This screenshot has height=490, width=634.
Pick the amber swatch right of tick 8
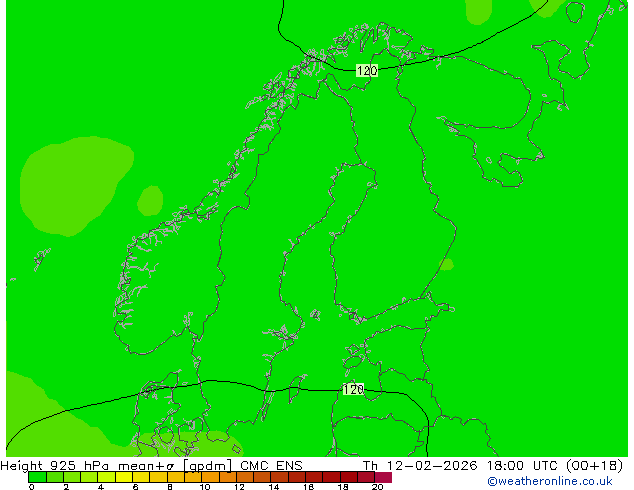175,477
